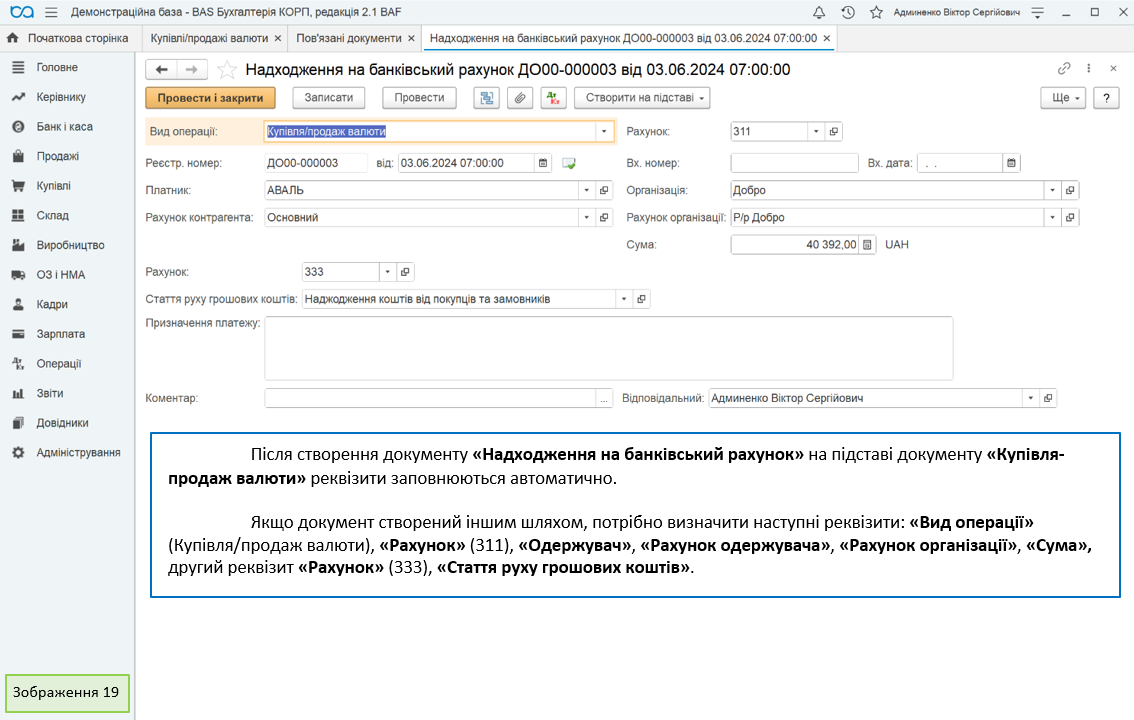Viewport: 1134px width, 720px height.
Task: Open Стаття руху грошових коштів details icon
Action: coord(641,299)
